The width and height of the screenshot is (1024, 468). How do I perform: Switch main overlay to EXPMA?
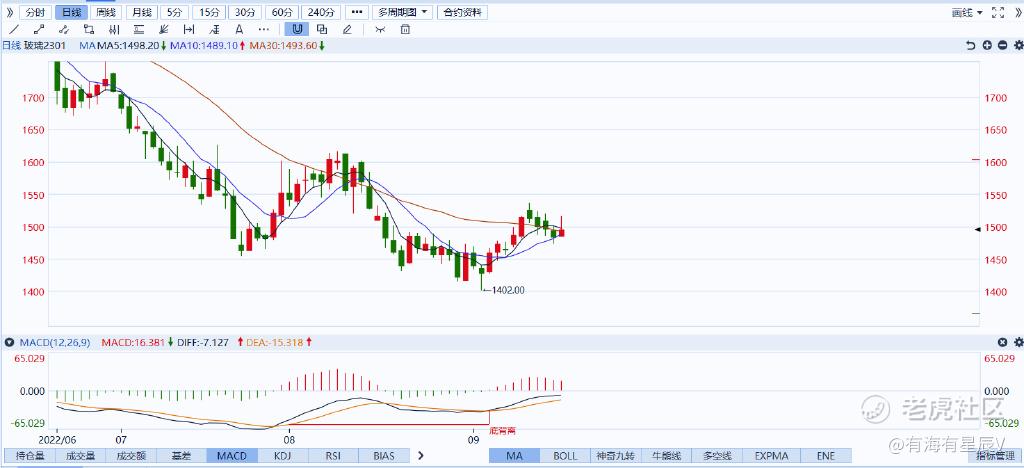point(771,456)
